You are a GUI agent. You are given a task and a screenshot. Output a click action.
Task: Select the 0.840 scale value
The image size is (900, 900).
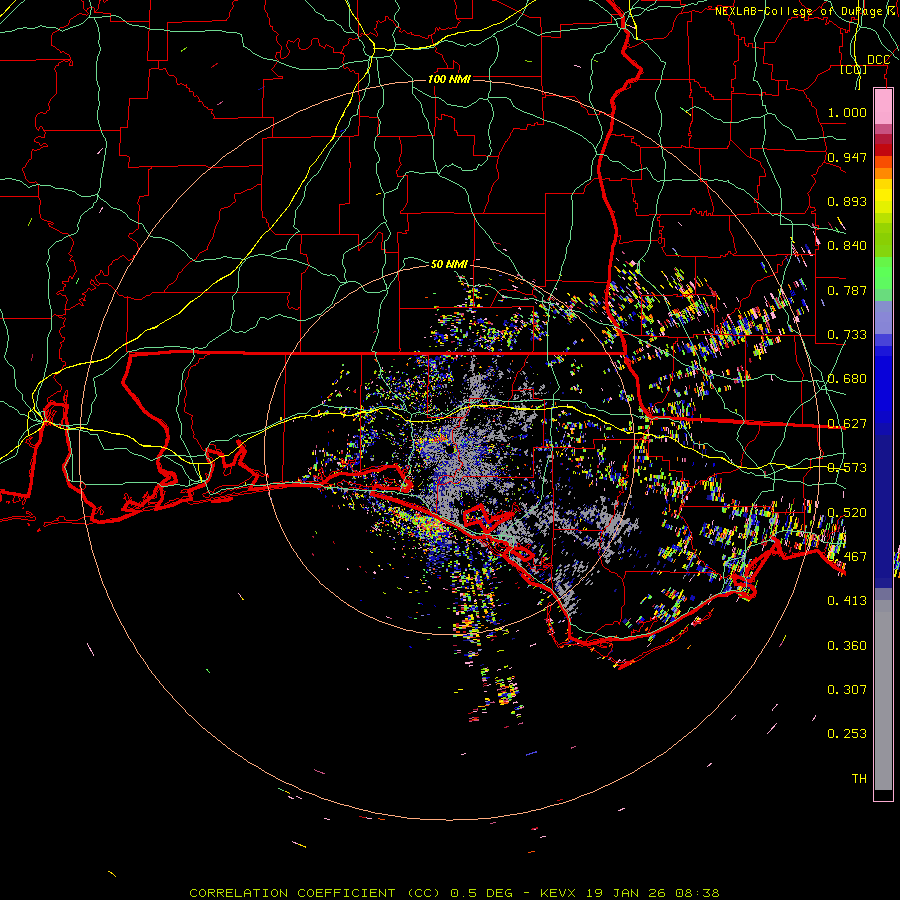point(847,246)
